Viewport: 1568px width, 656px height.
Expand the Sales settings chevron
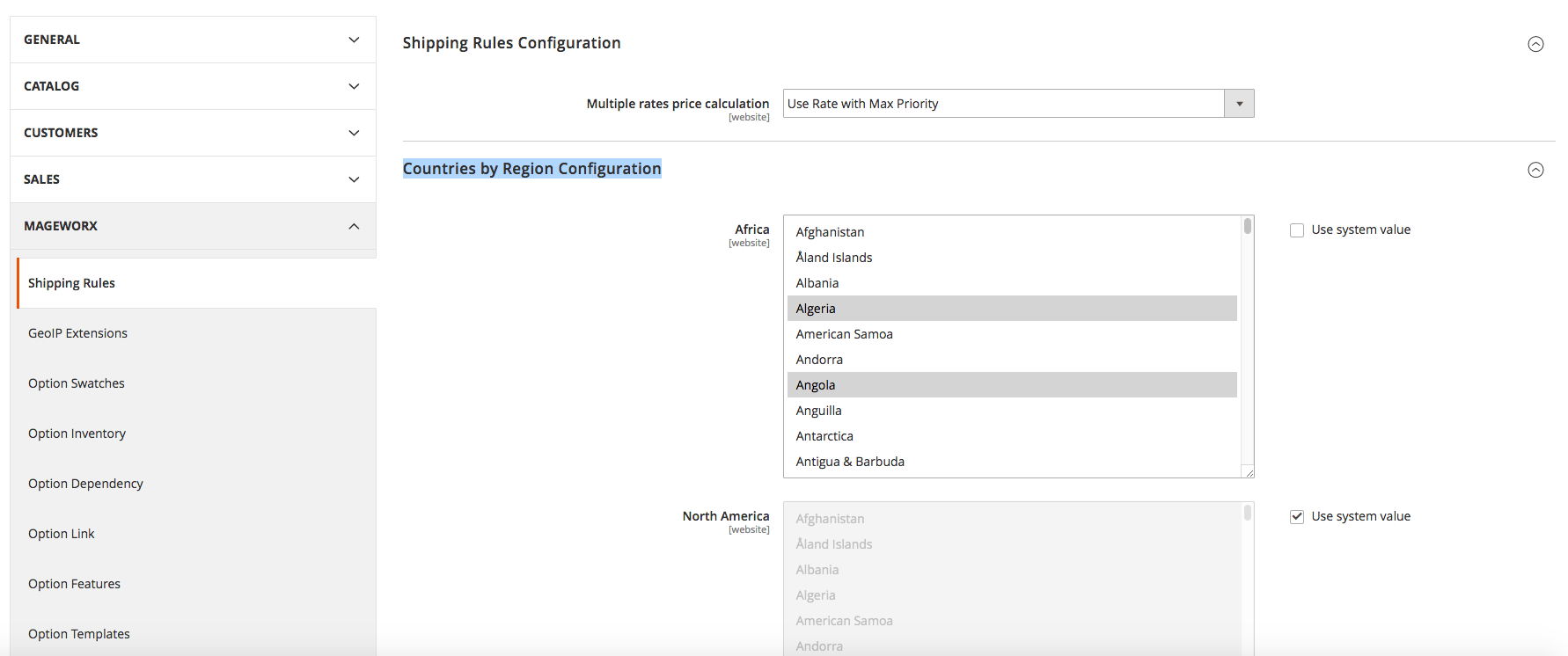[354, 179]
